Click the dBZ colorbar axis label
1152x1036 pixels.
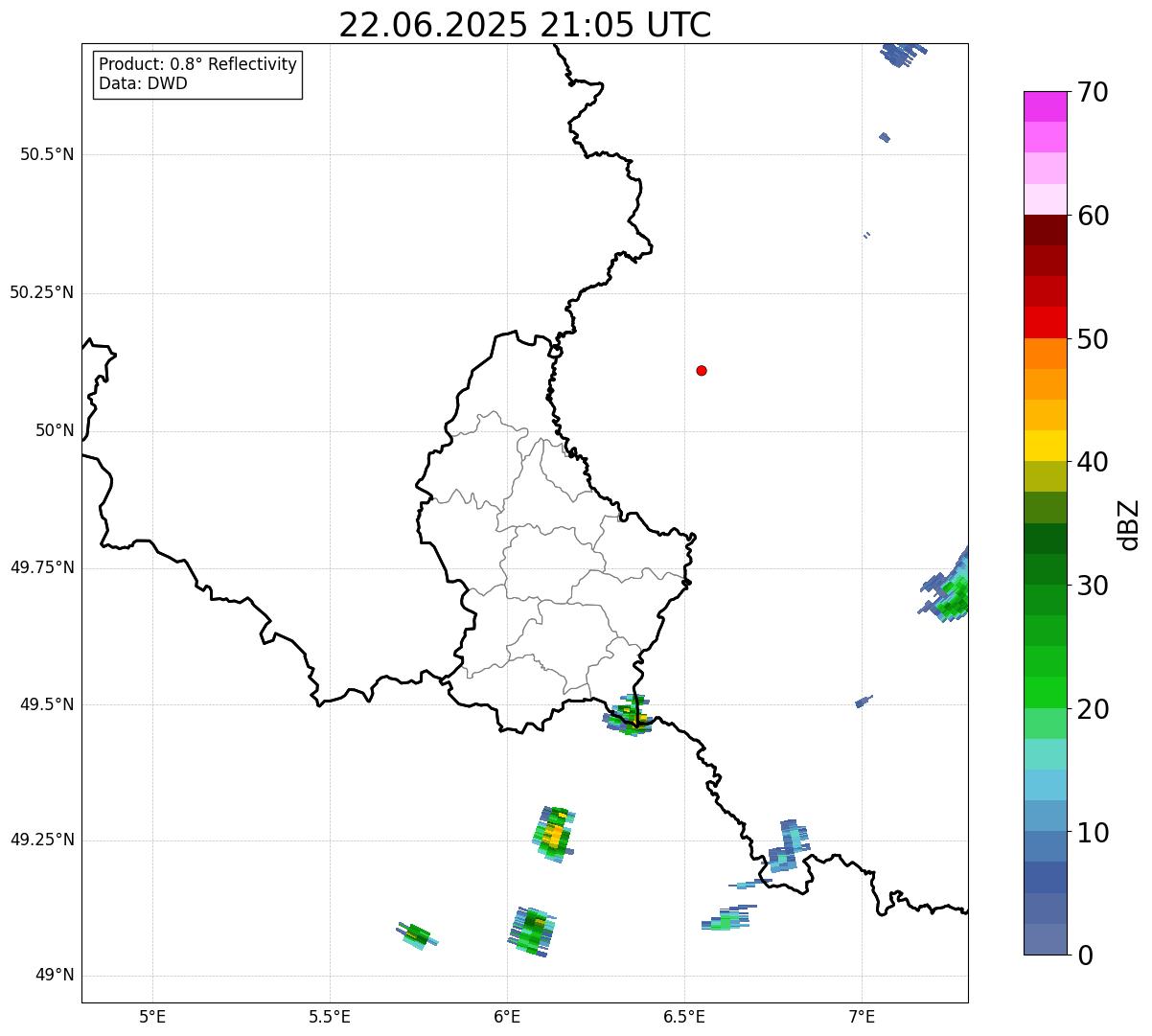(1129, 524)
